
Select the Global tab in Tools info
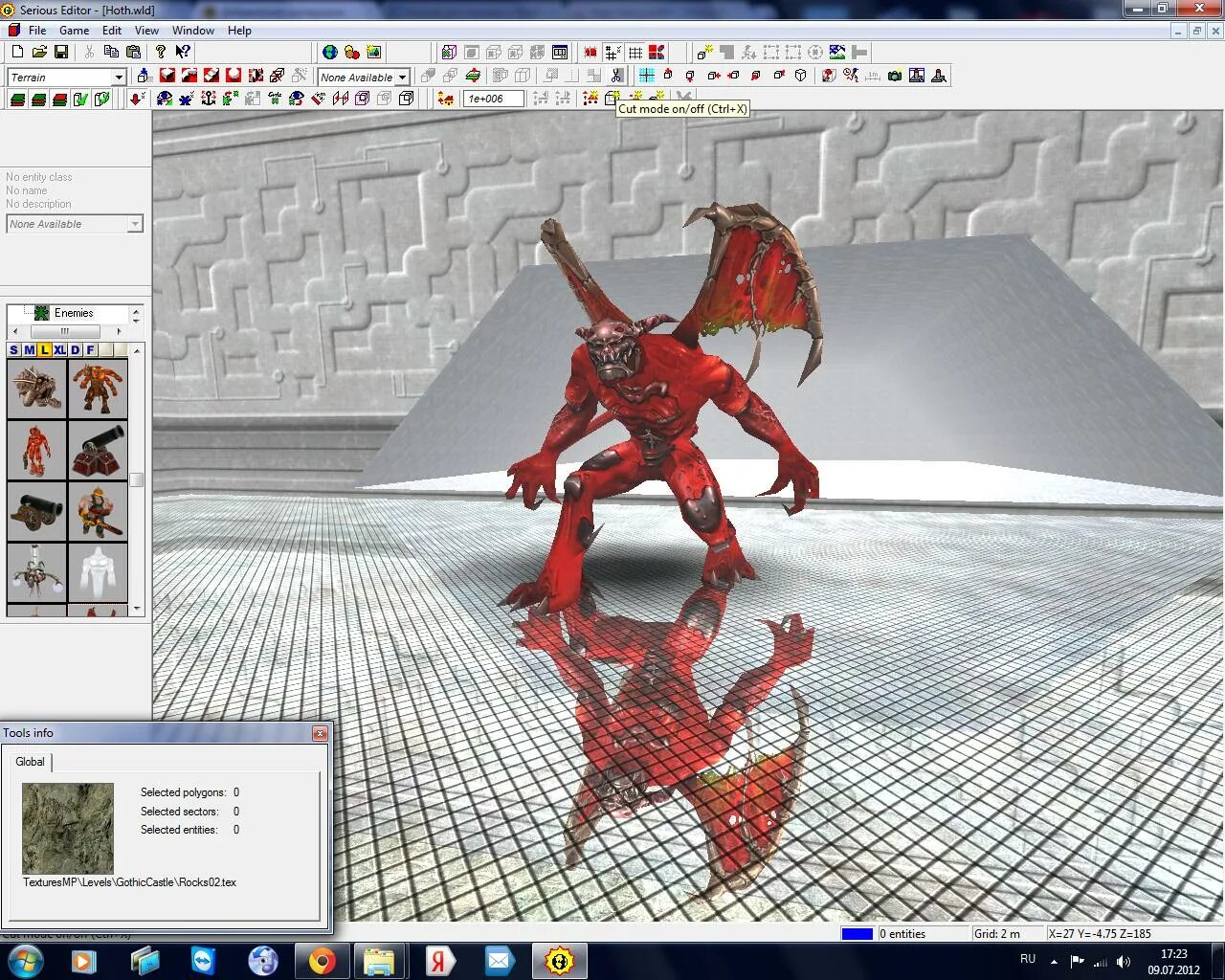click(30, 762)
